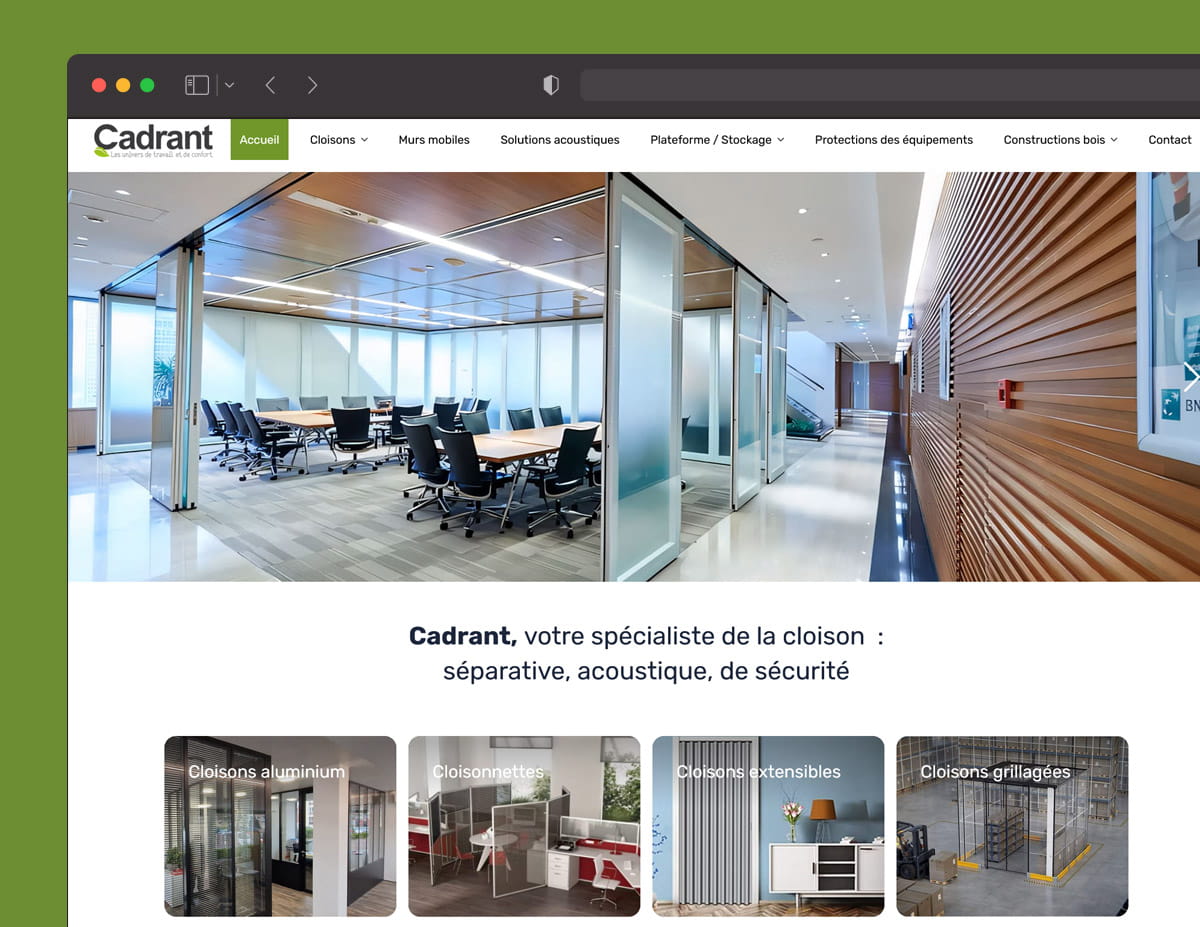Open the Contact page link

click(x=1169, y=140)
